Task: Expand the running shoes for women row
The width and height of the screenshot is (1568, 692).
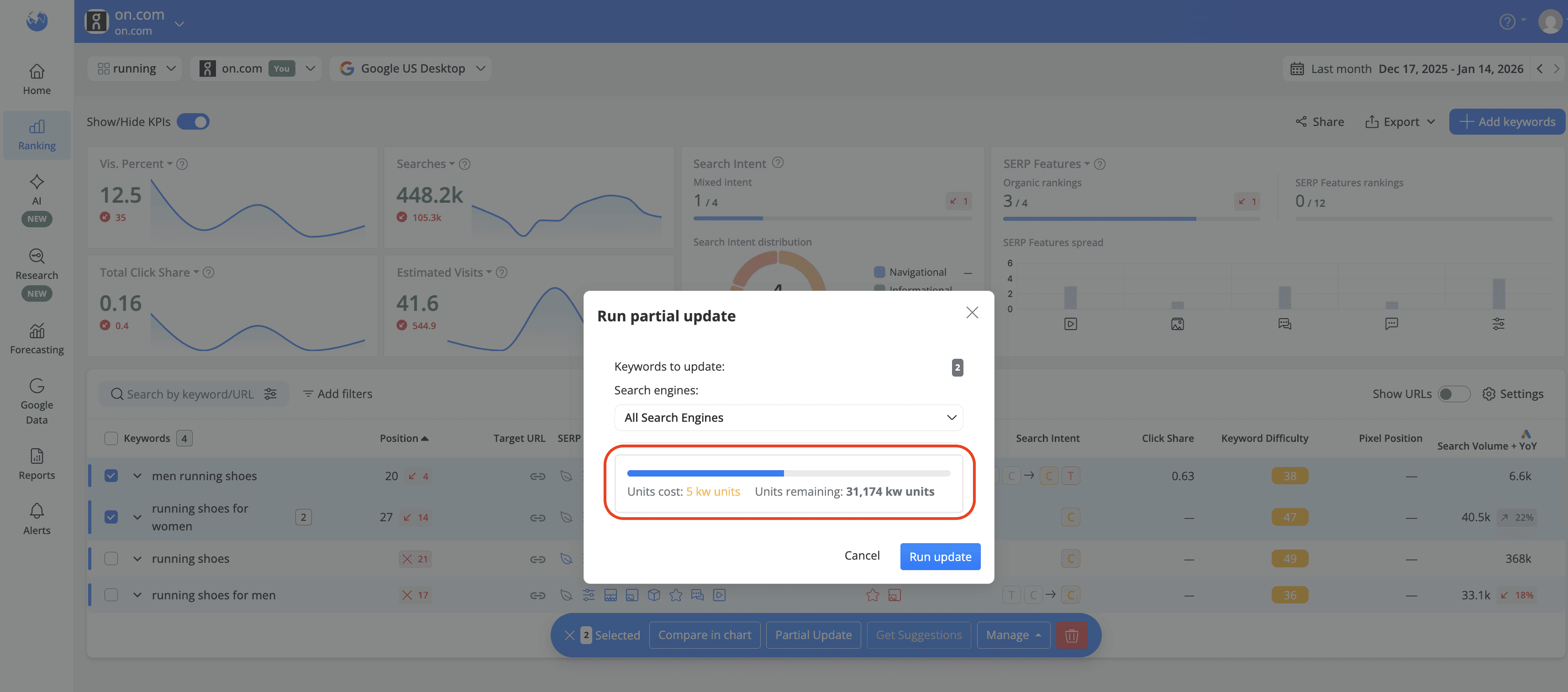Action: pos(137,517)
